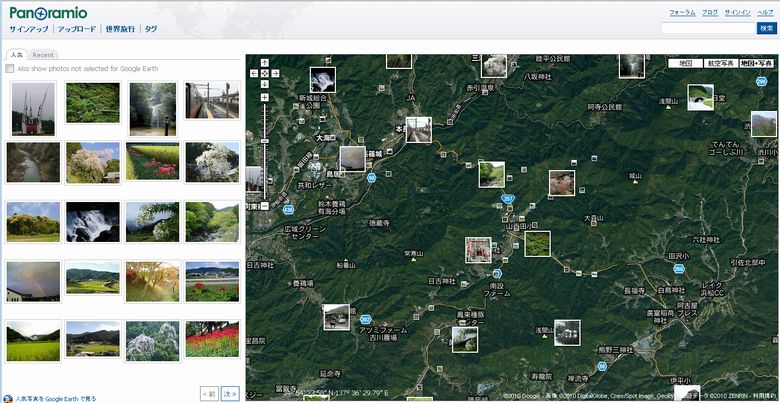Enable showing photos not selected for Google Earth
This screenshot has width=780, height=403.
pyautogui.click(x=10, y=69)
